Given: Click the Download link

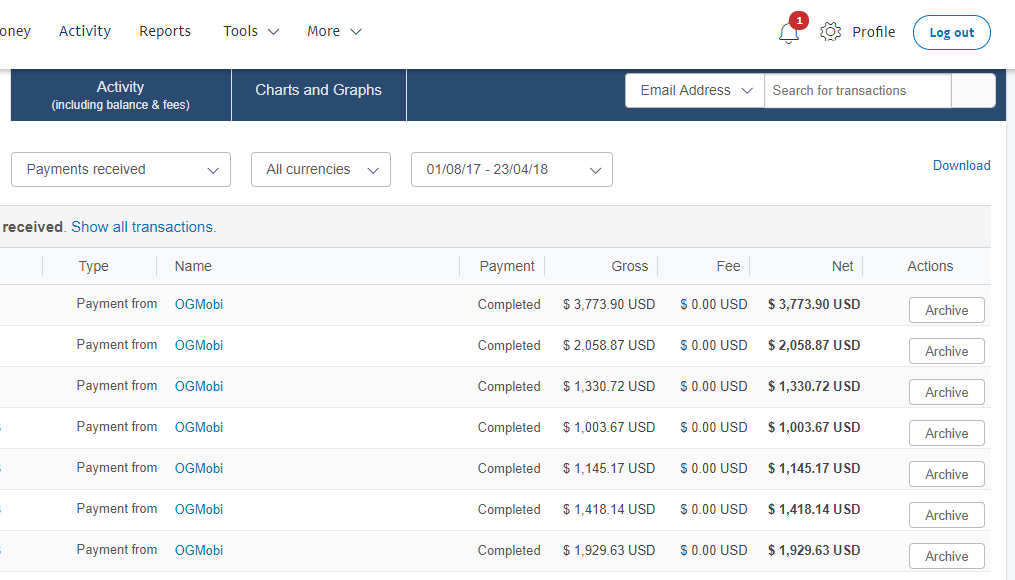Looking at the screenshot, I should (x=961, y=165).
